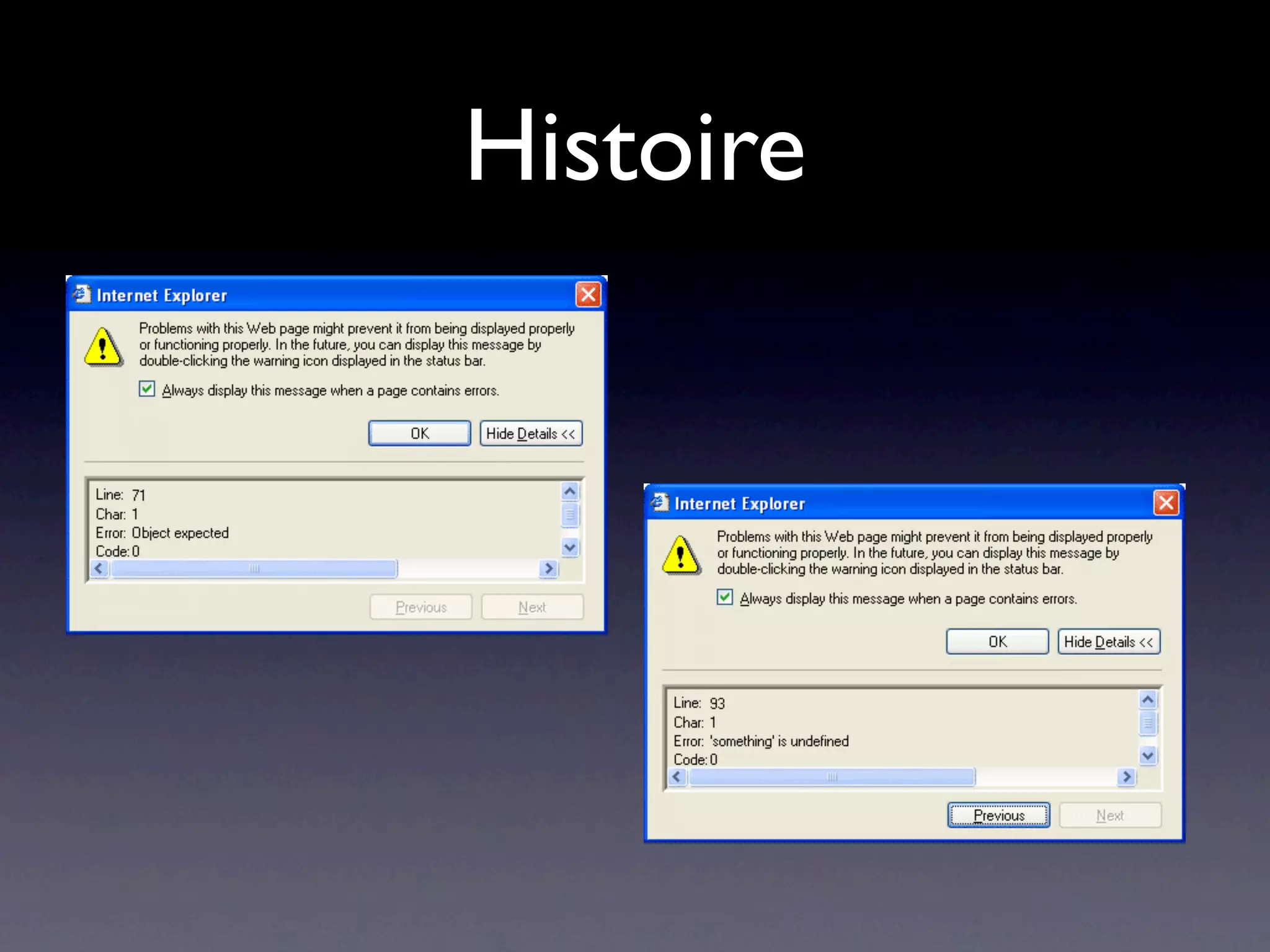Uncheck 'Always display this message' in the Line 71 dialog

pyautogui.click(x=147, y=389)
